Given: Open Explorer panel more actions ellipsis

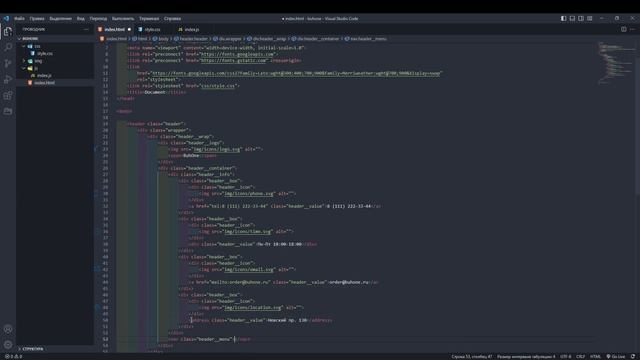Looking at the screenshot, I should coord(86,29).
